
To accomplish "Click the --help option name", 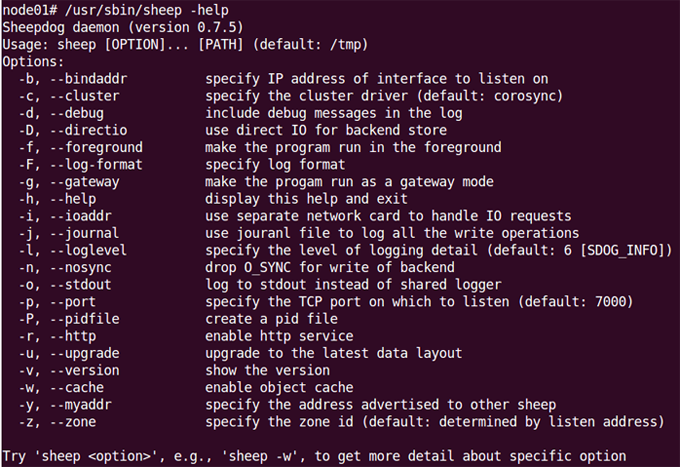I will (x=73, y=199).
